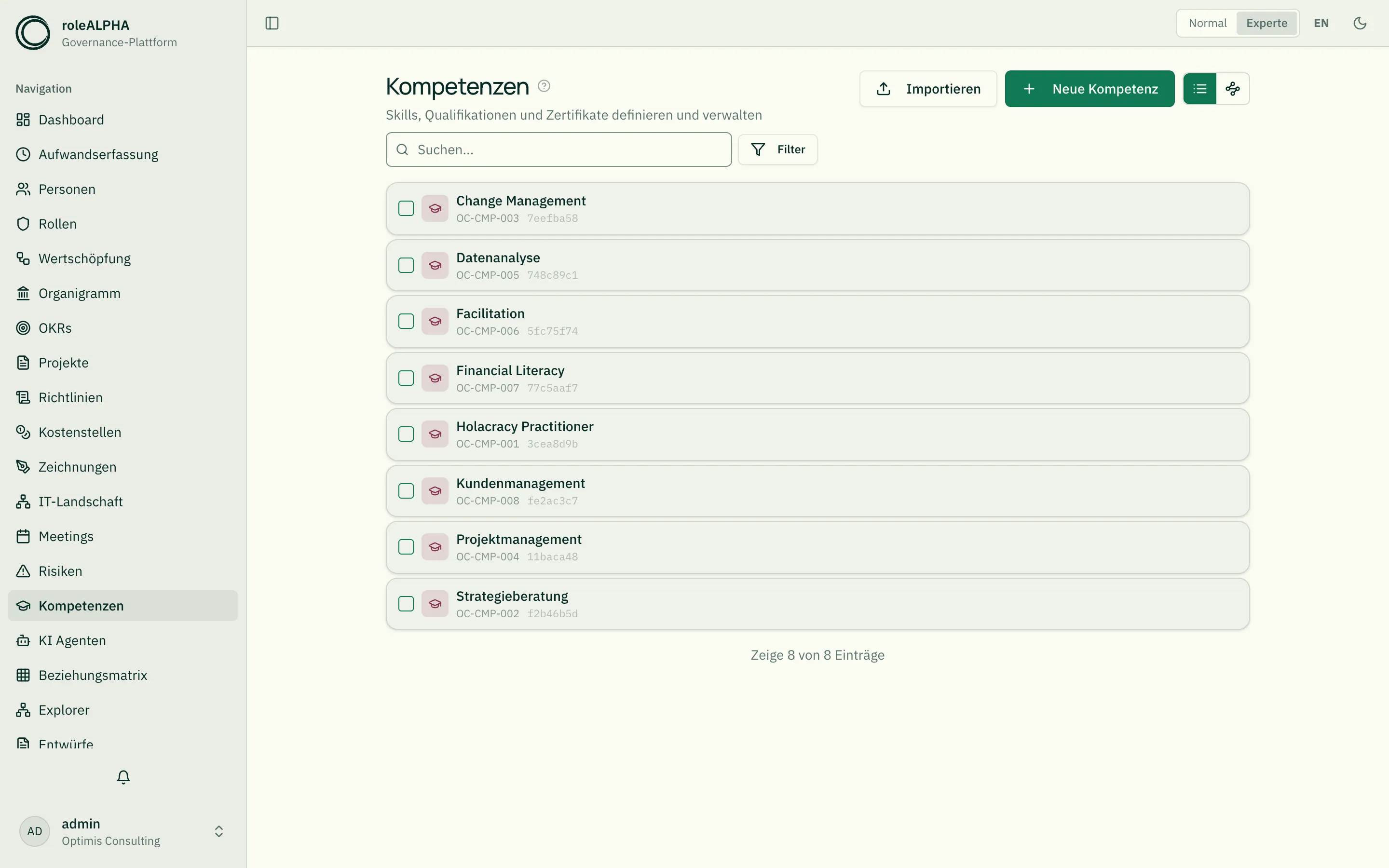
Task: Tick the Strategieberatung checkbox
Action: pos(406,604)
